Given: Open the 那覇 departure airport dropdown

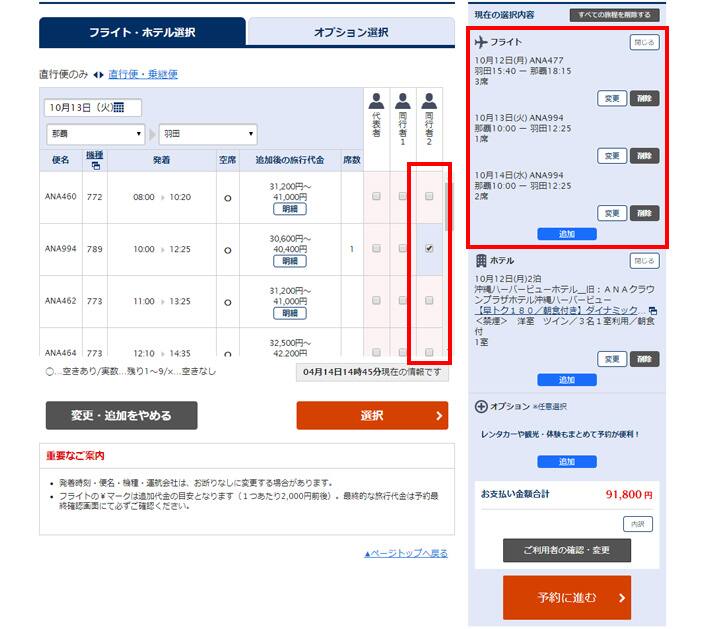Looking at the screenshot, I should pyautogui.click(x=95, y=134).
